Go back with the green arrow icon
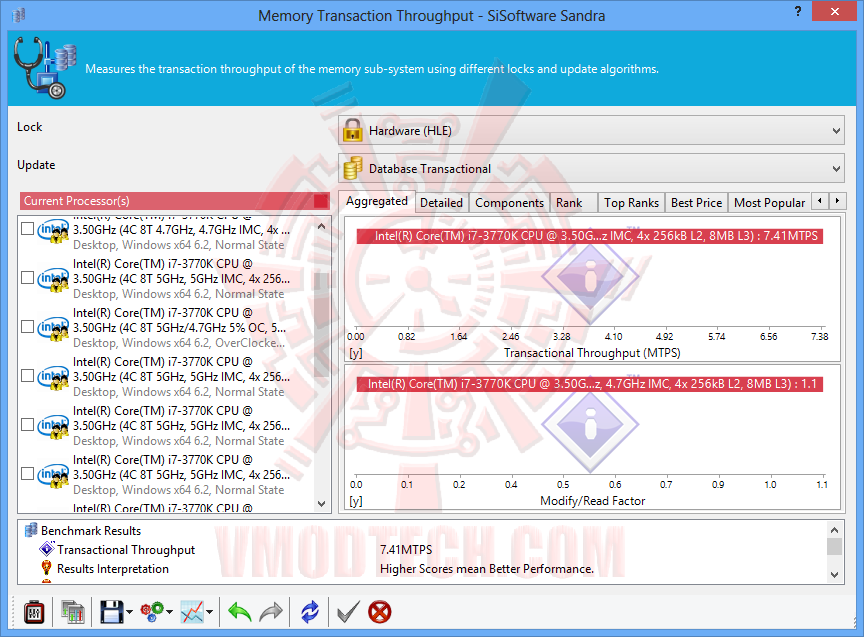This screenshot has height=637, width=864. (239, 612)
